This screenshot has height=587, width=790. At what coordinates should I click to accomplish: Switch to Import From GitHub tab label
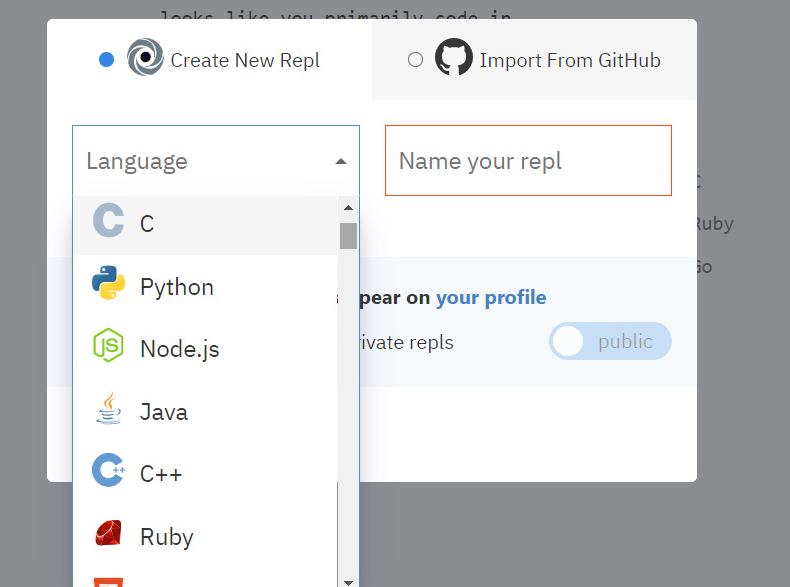click(x=570, y=60)
